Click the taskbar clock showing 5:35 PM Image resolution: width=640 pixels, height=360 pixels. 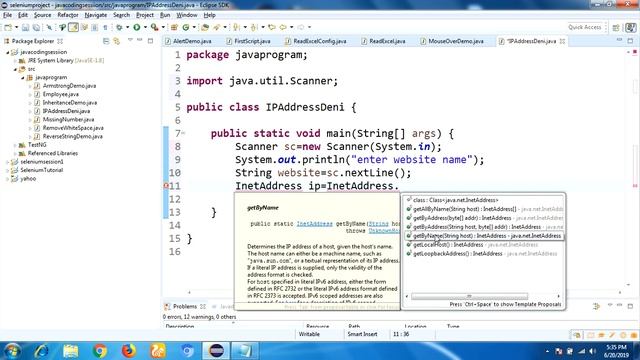click(616, 351)
